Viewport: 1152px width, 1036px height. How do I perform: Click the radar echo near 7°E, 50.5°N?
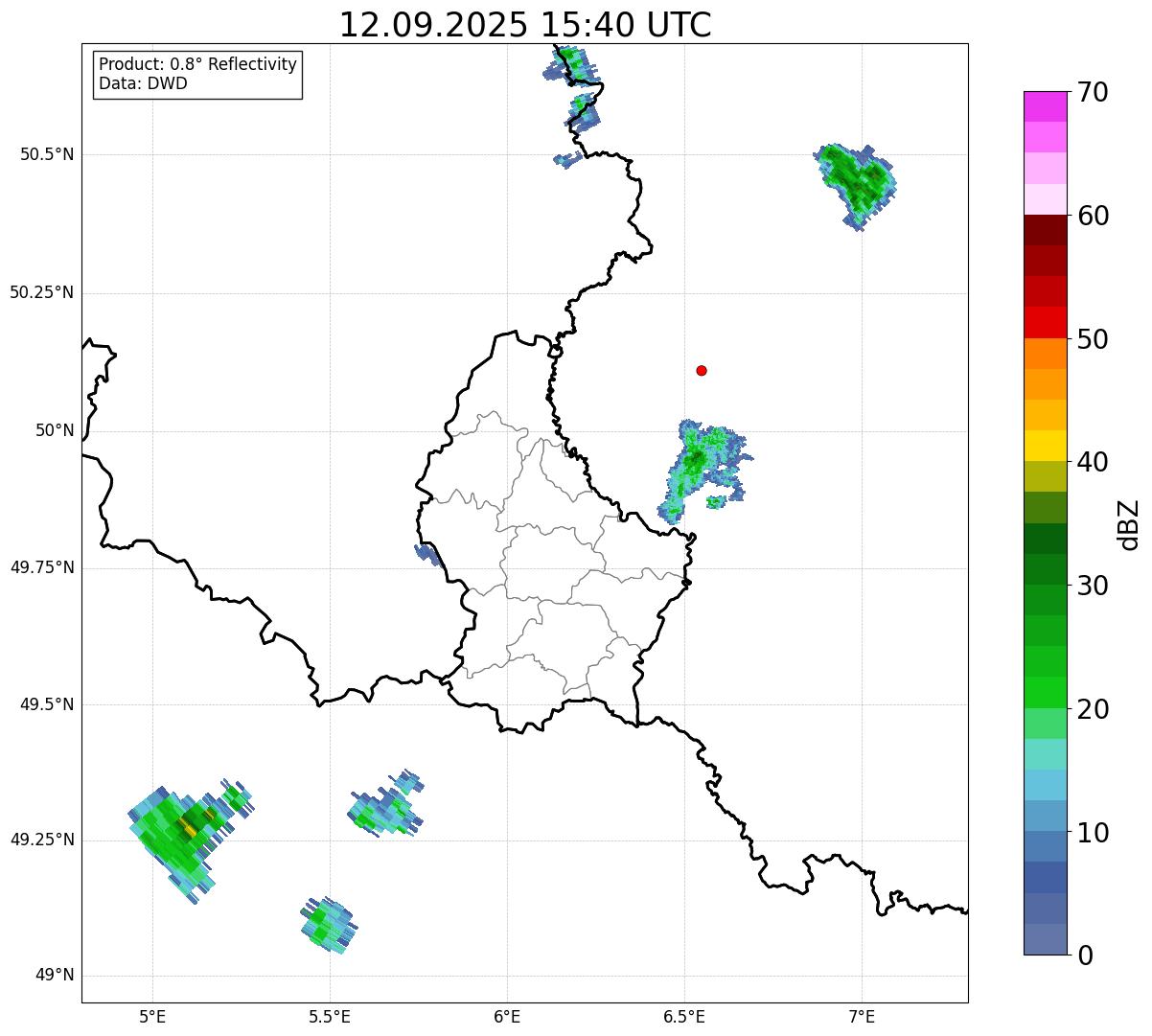click(x=855, y=185)
